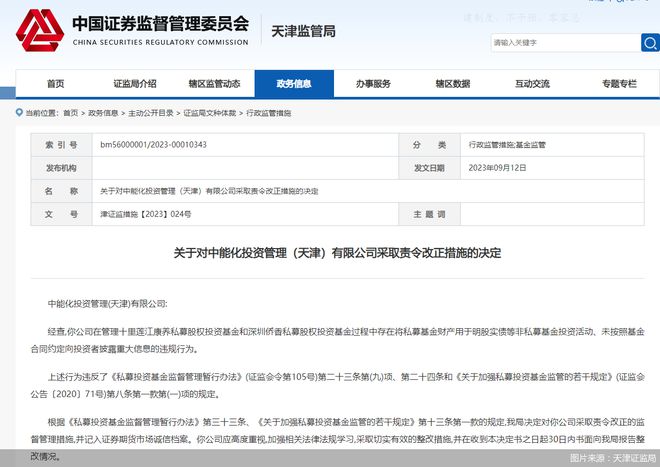Screen dimensions: 660x467
Task: Click the document number 津证监措施【2023】024号
Action: click(146, 214)
